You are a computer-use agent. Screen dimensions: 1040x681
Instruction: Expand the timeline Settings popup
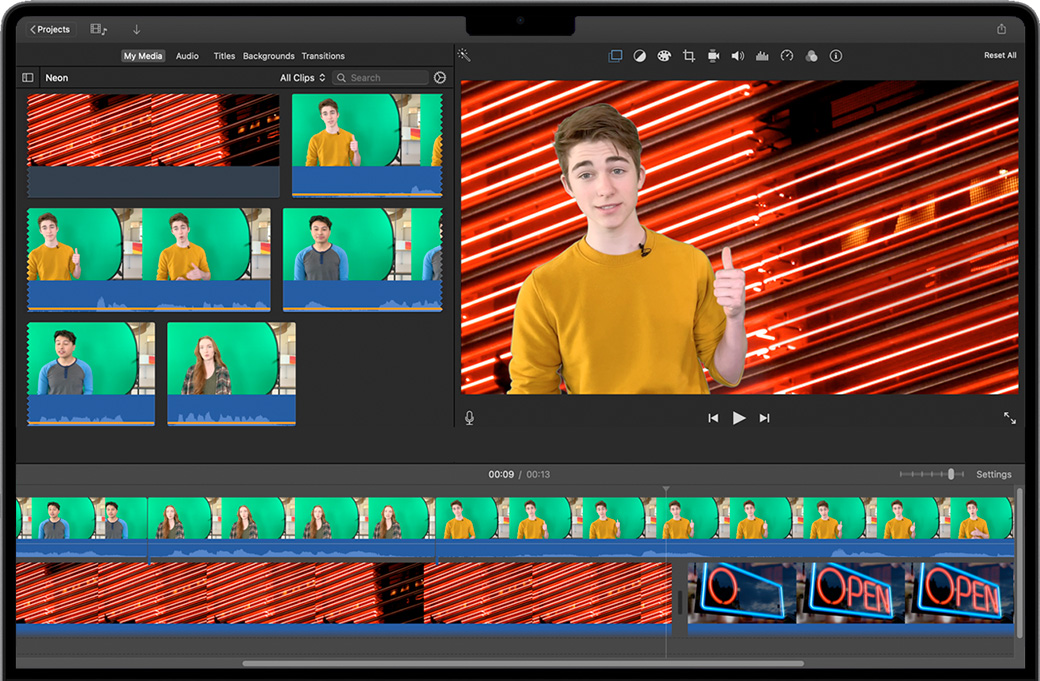(x=993, y=474)
